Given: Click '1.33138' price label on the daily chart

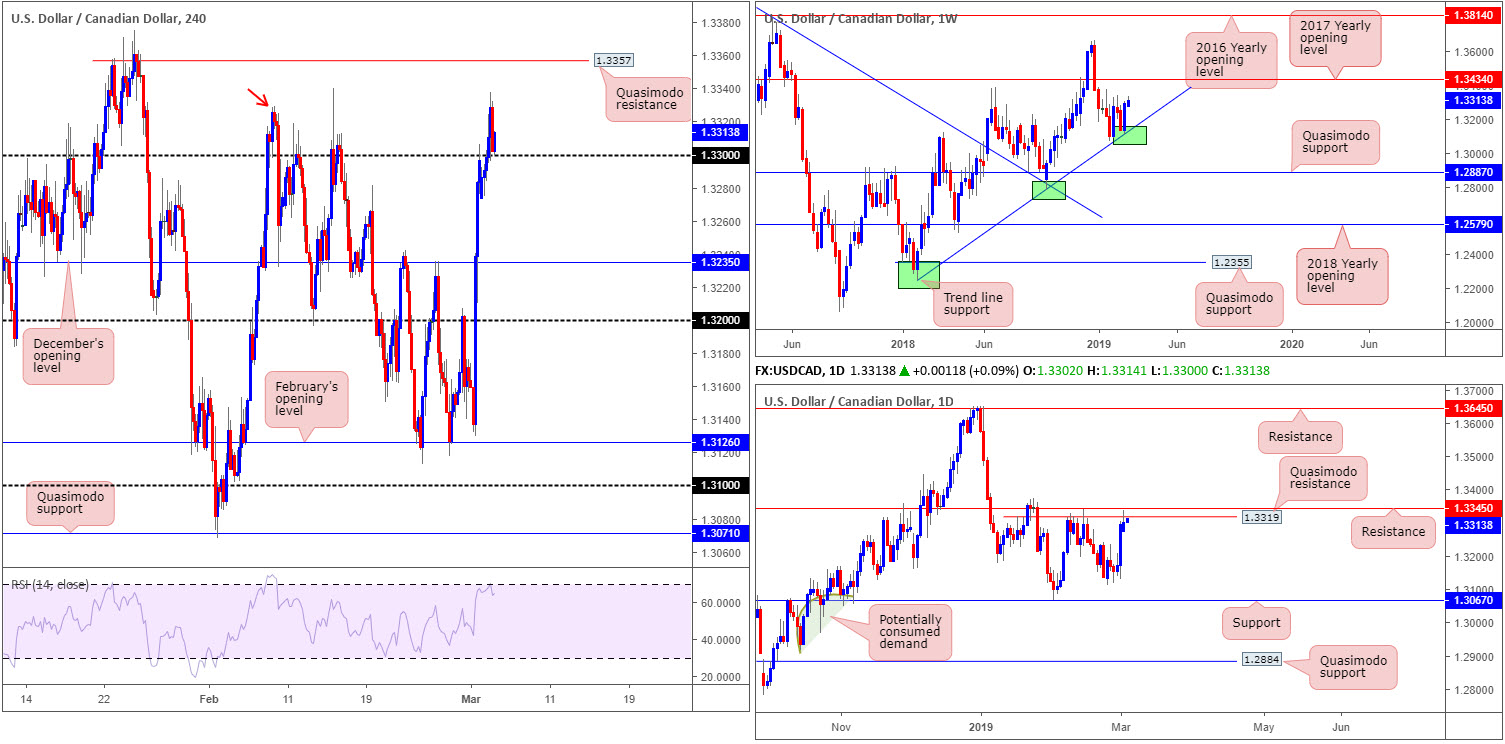Looking at the screenshot, I should (1474, 526).
